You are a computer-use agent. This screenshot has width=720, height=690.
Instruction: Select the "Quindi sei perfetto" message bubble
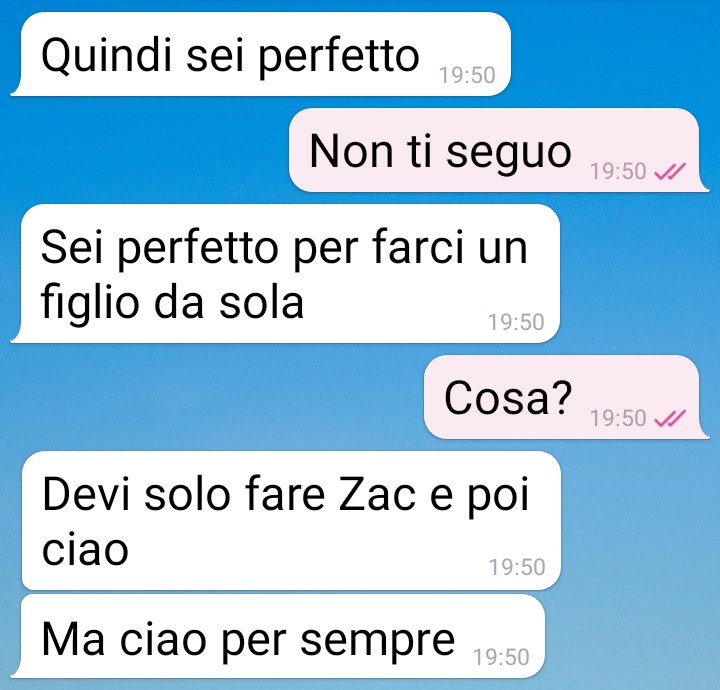click(x=261, y=54)
